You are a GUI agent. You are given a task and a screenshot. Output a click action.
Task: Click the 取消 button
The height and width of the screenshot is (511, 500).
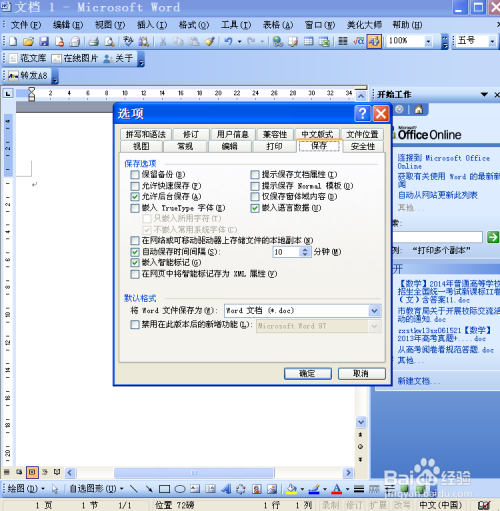362,373
